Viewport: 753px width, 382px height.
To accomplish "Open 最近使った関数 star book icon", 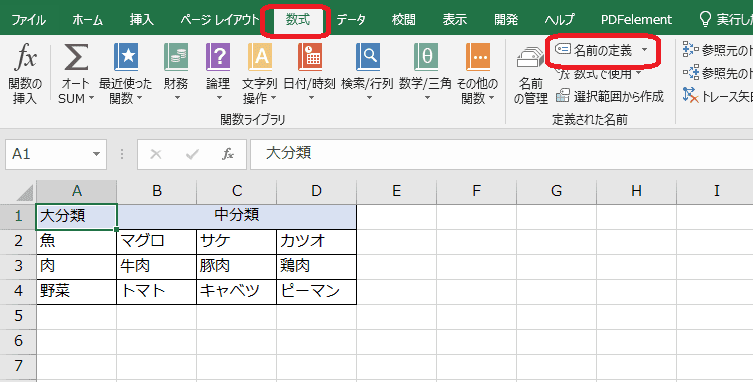I will [x=126, y=57].
